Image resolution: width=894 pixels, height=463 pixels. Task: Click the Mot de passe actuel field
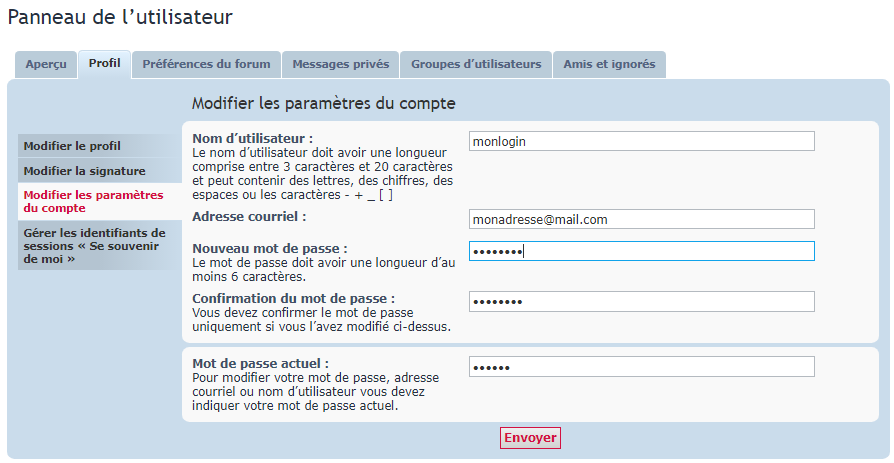pos(641,367)
